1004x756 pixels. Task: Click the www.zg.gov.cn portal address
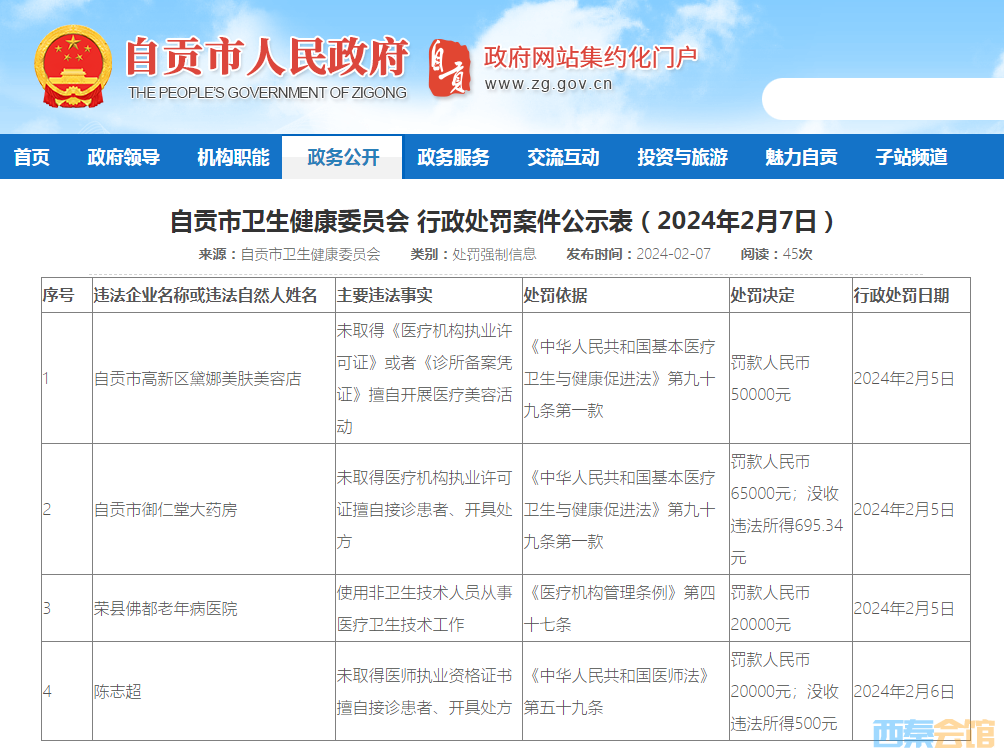pyautogui.click(x=549, y=84)
